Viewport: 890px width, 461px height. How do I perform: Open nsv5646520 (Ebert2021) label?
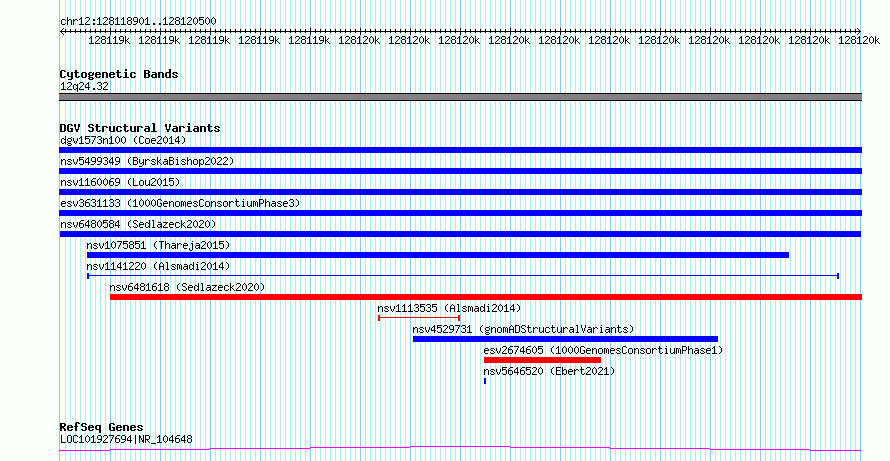point(549,371)
